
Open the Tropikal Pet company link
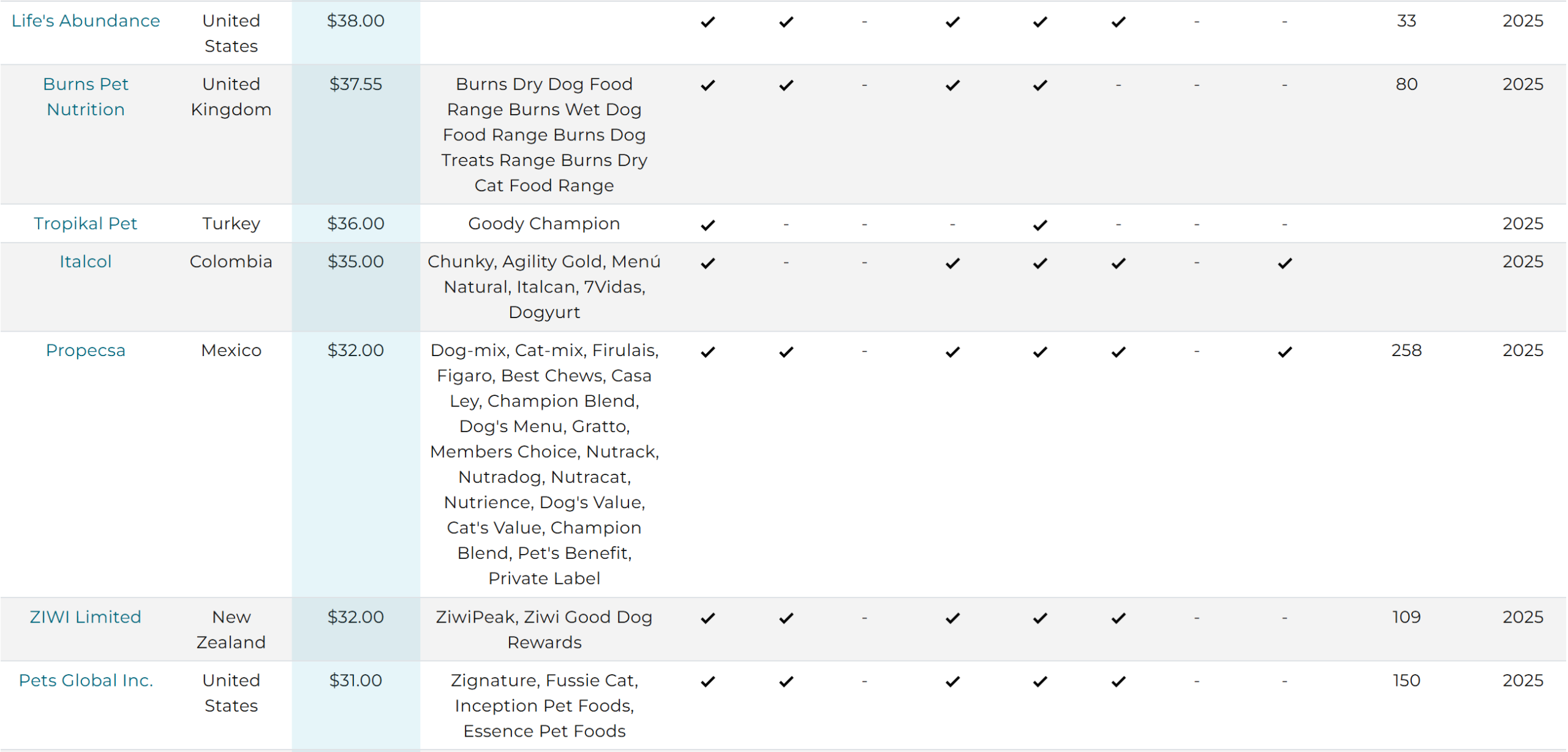[x=86, y=224]
